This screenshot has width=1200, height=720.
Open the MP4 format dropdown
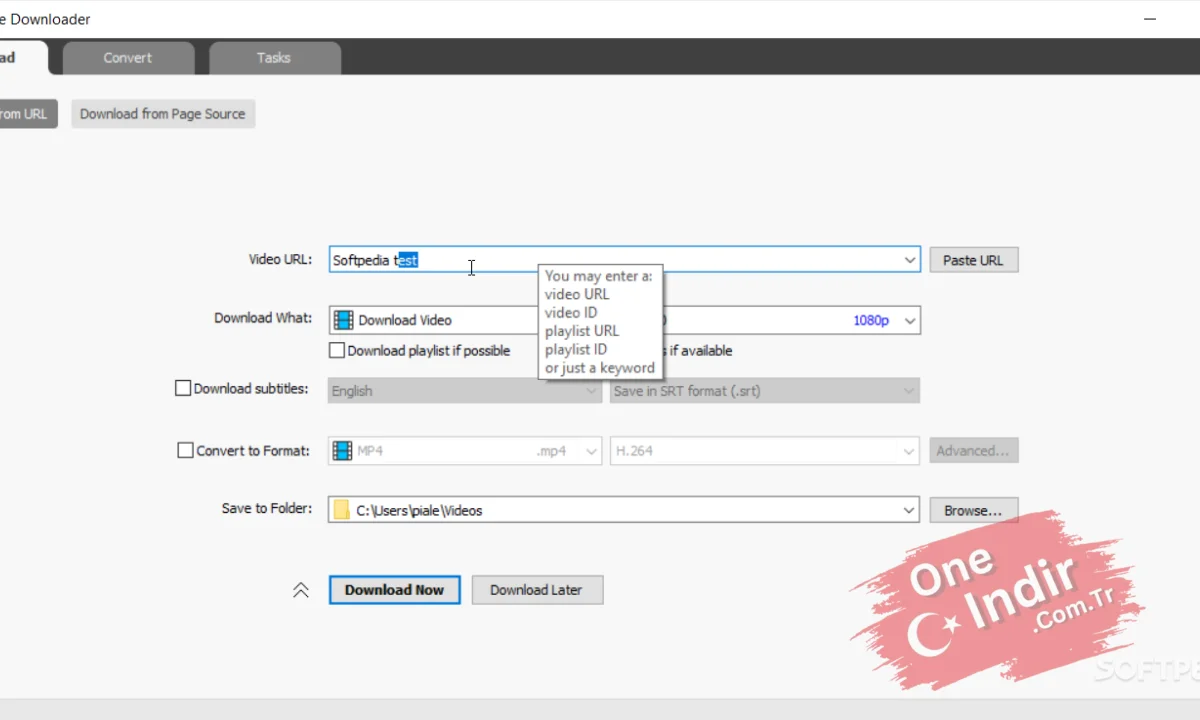(465, 451)
